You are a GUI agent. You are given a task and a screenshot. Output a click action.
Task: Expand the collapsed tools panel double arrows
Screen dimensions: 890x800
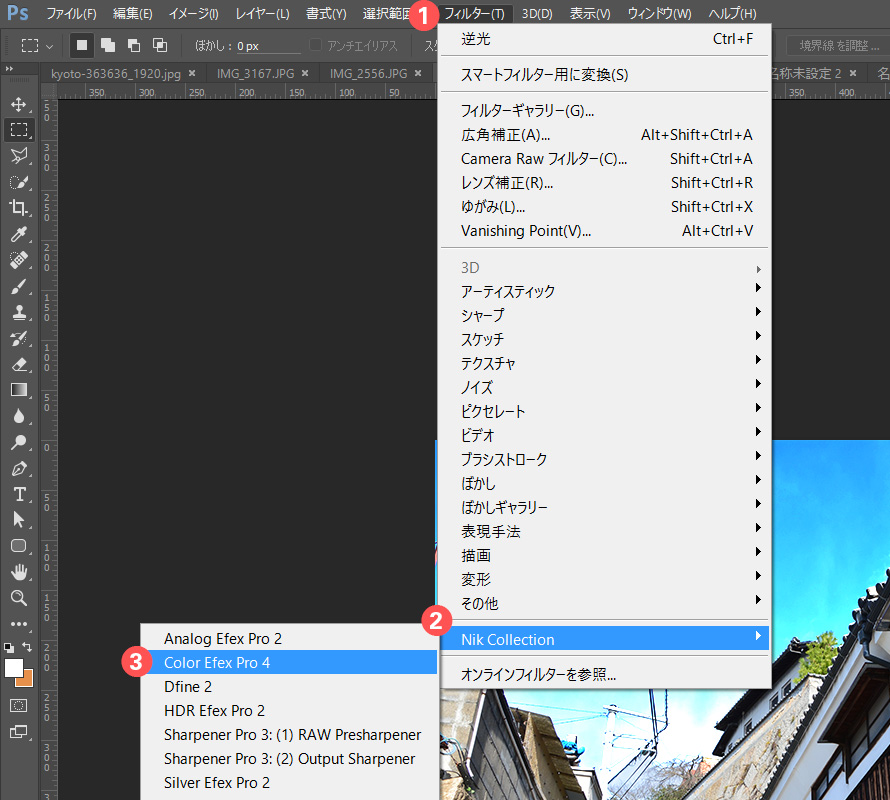(x=9, y=69)
